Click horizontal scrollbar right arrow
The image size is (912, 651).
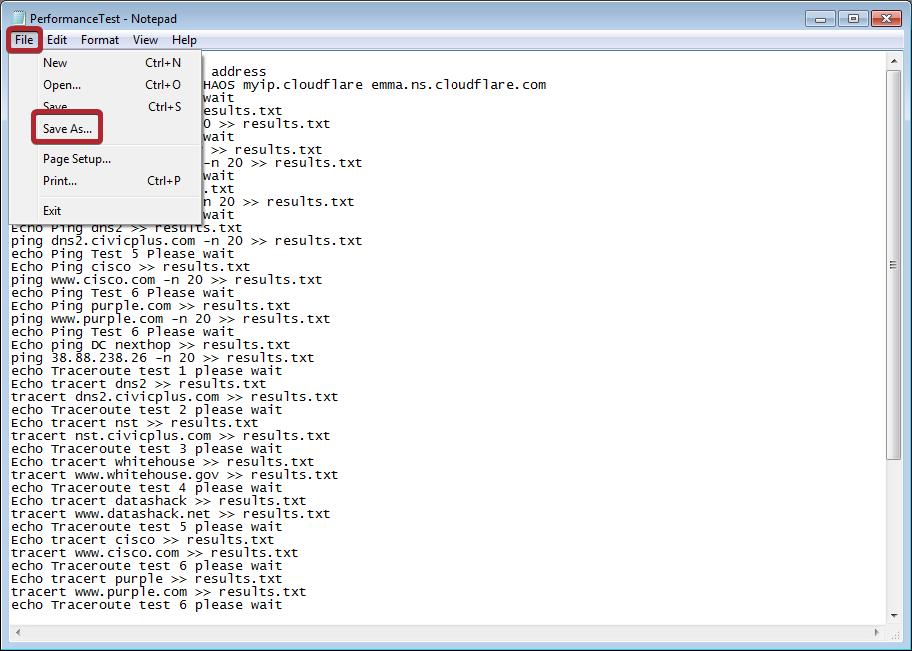click(x=877, y=632)
